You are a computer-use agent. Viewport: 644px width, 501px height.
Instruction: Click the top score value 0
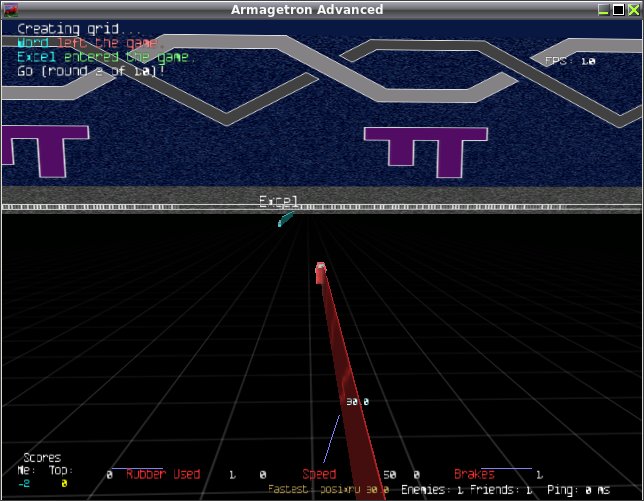(x=64, y=484)
